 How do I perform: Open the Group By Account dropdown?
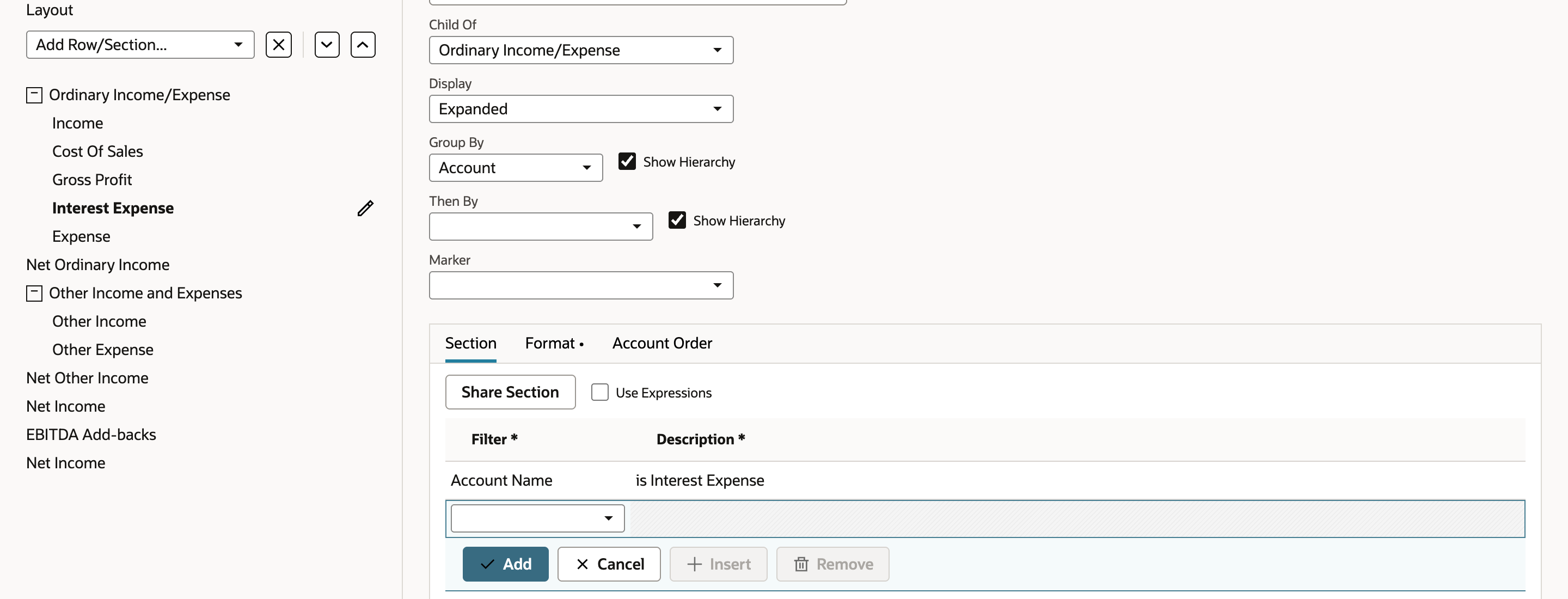coord(516,167)
